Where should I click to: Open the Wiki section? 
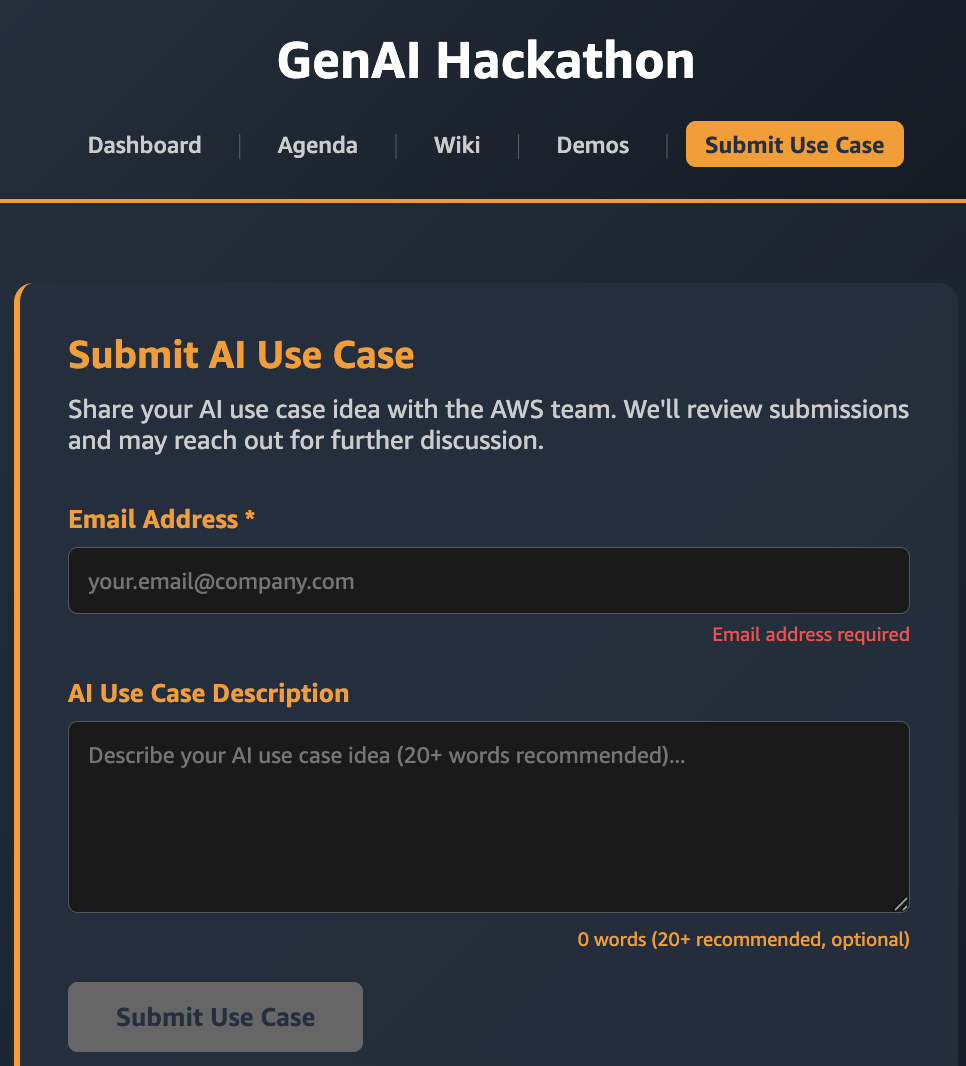(x=456, y=145)
